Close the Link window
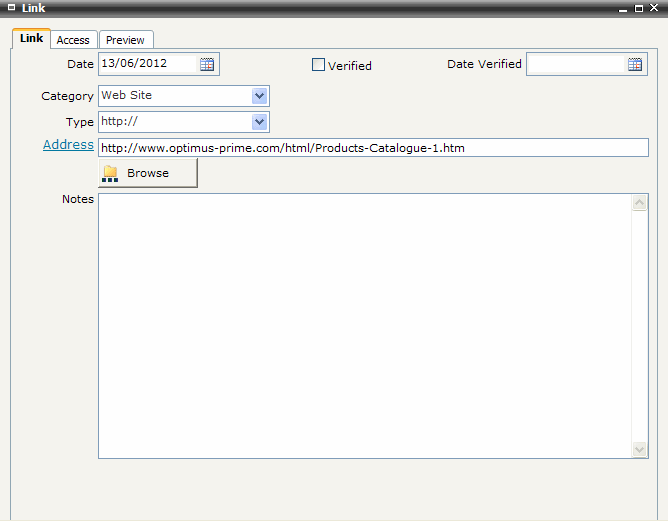Viewport: 668px width, 521px height. [x=654, y=8]
